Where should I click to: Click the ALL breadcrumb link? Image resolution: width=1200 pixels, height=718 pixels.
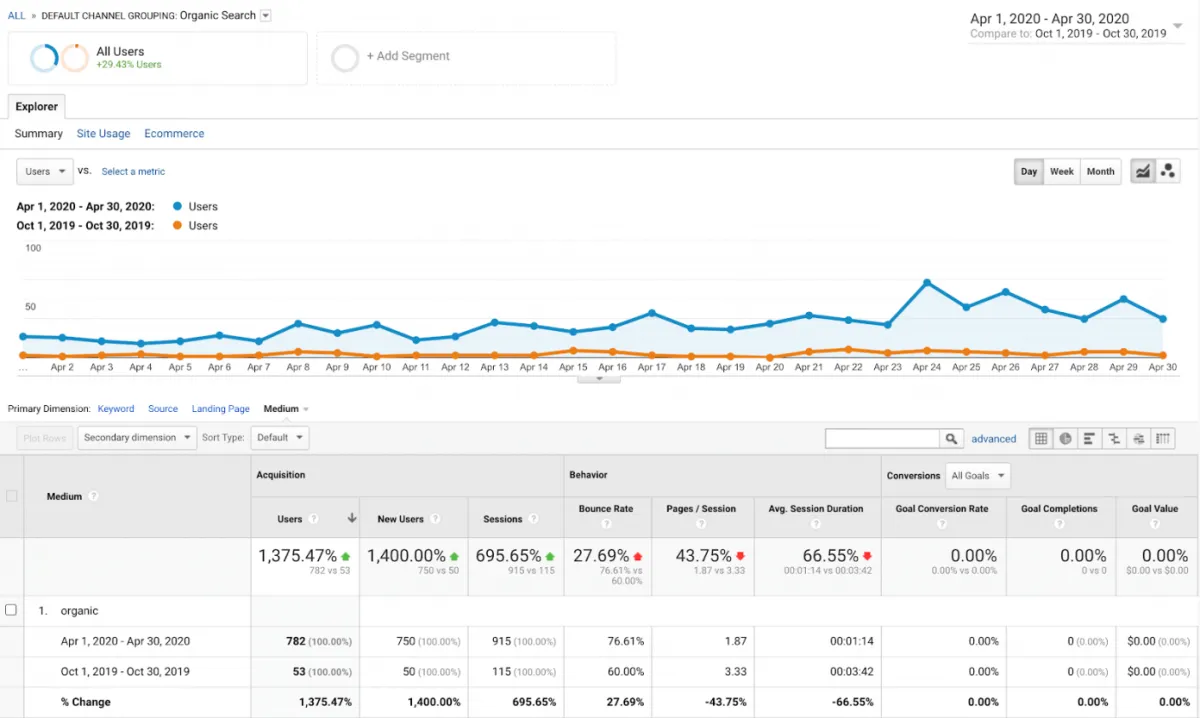click(16, 15)
